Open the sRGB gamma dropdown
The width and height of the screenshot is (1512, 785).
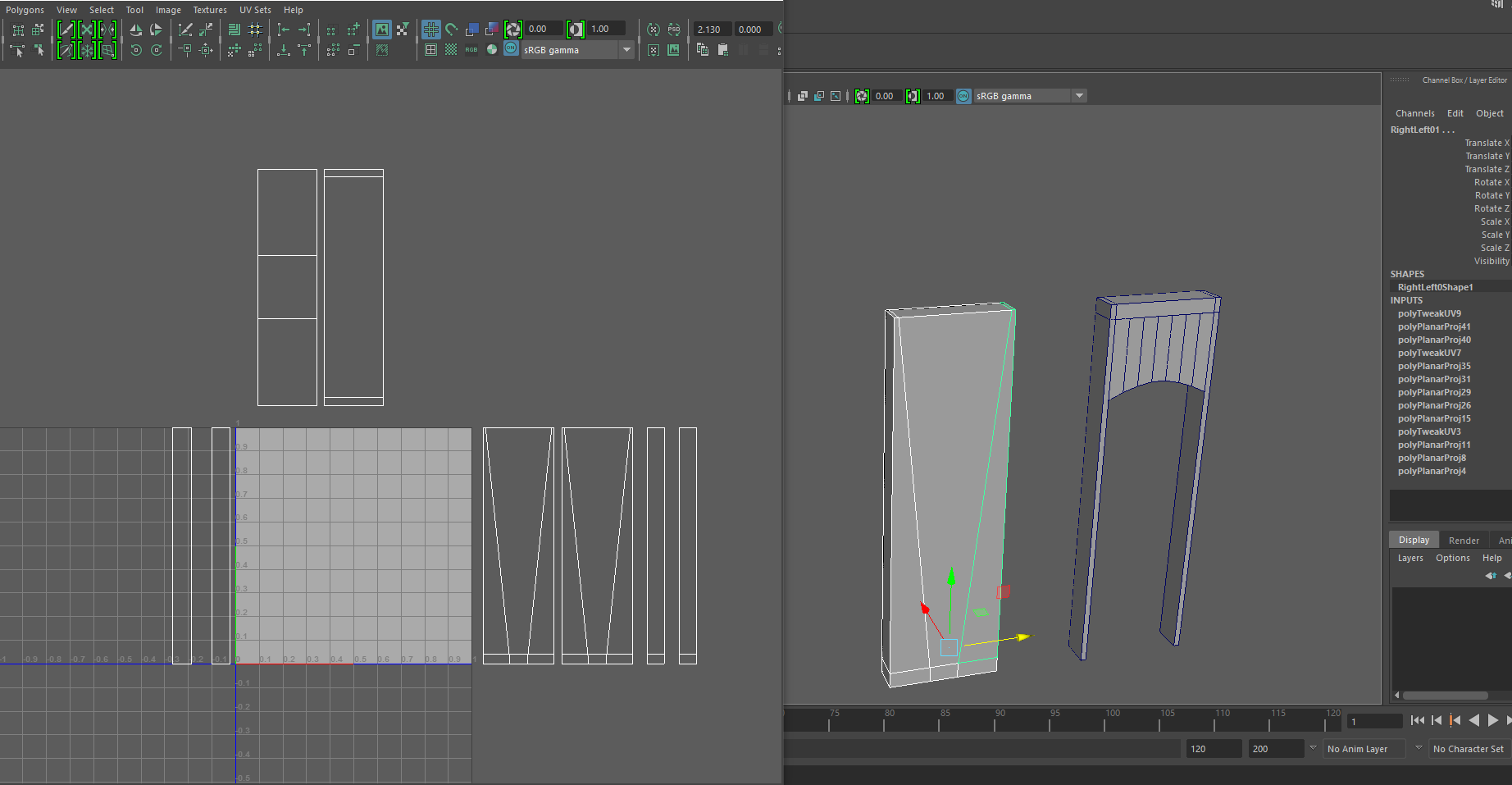[626, 49]
